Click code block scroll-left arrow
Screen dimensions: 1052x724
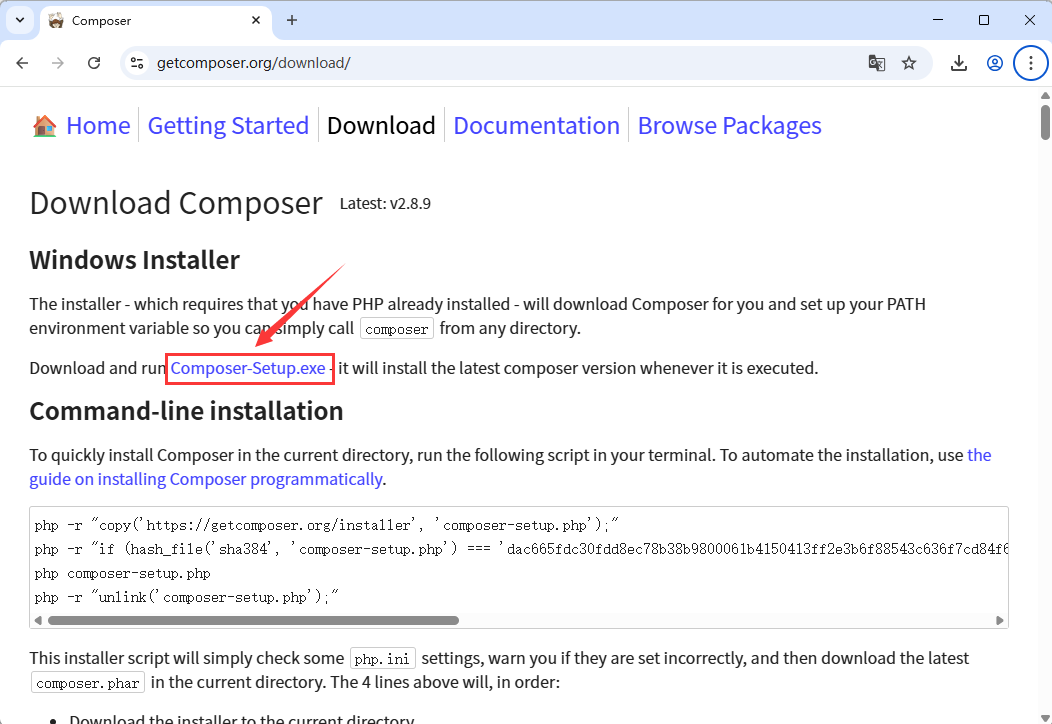pyautogui.click(x=38, y=621)
